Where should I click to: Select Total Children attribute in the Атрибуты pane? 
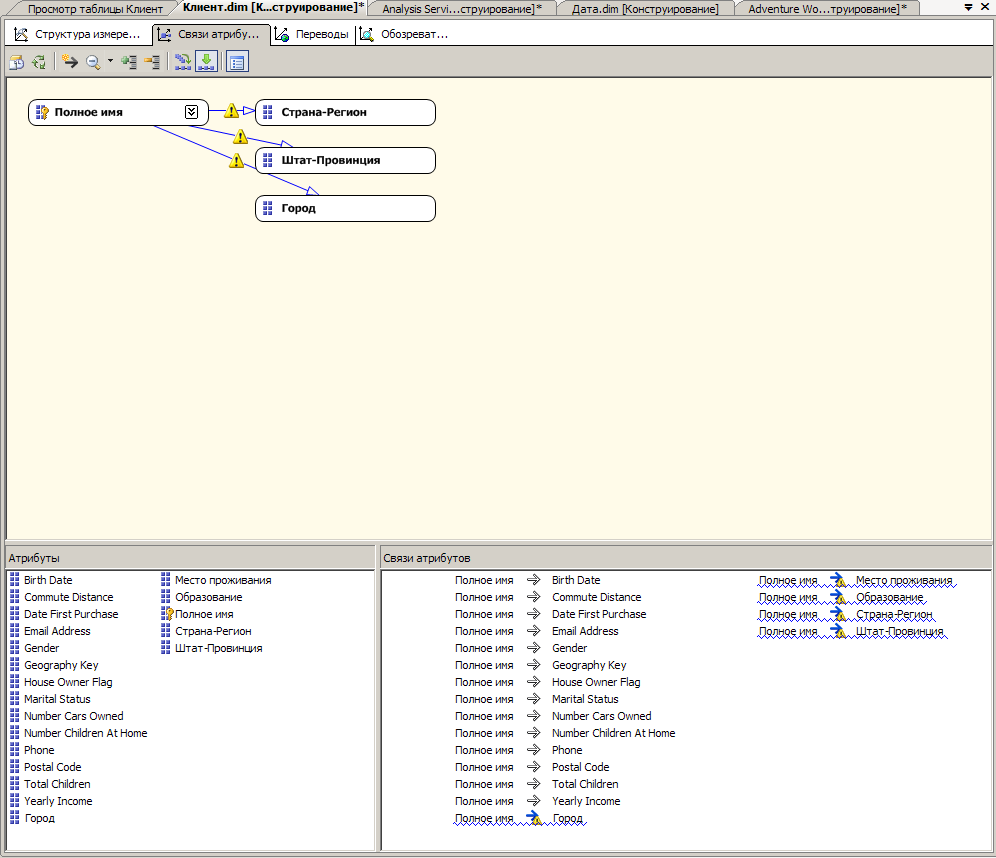point(57,784)
